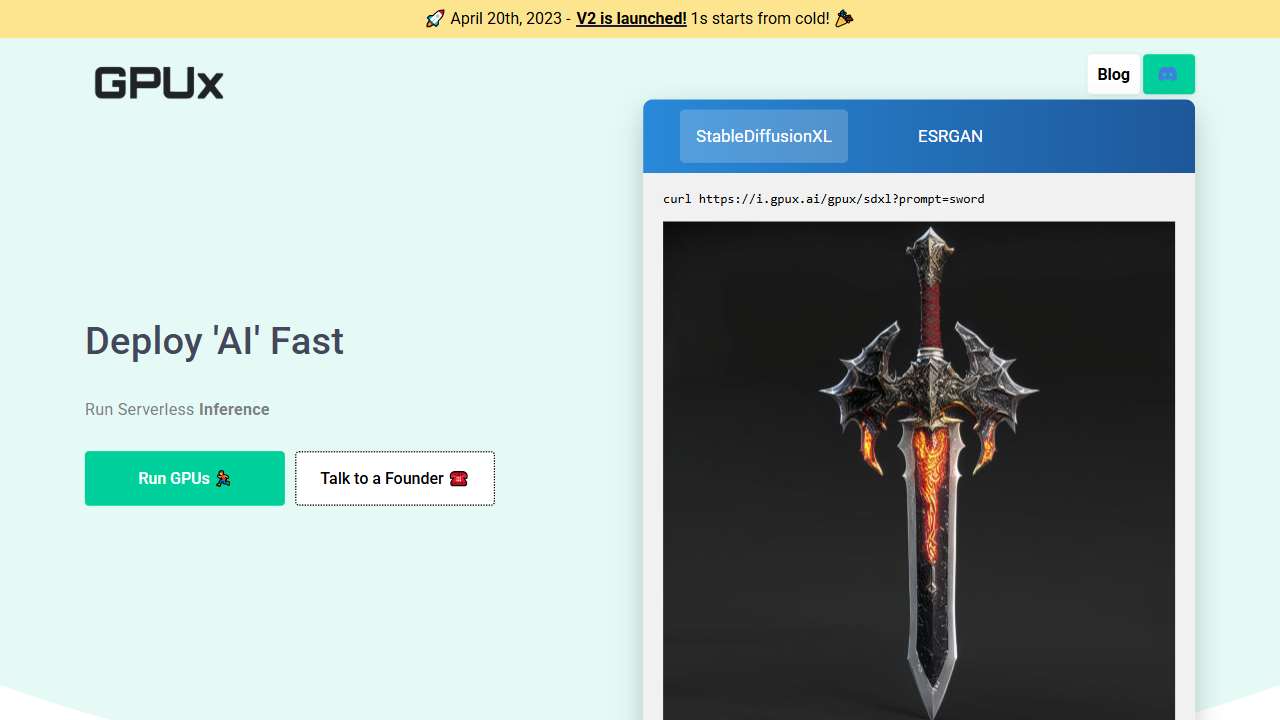Click the GPUx logo
This screenshot has height=720, width=1280.
pos(159,83)
